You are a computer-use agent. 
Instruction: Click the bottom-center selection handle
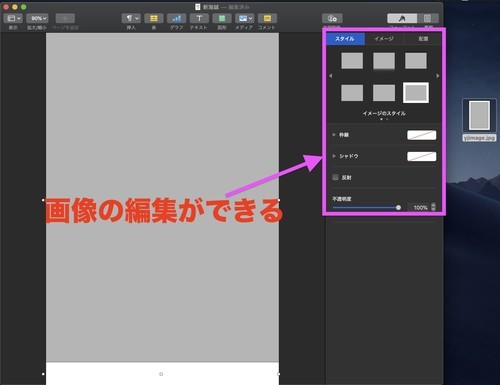pyautogui.click(x=161, y=374)
